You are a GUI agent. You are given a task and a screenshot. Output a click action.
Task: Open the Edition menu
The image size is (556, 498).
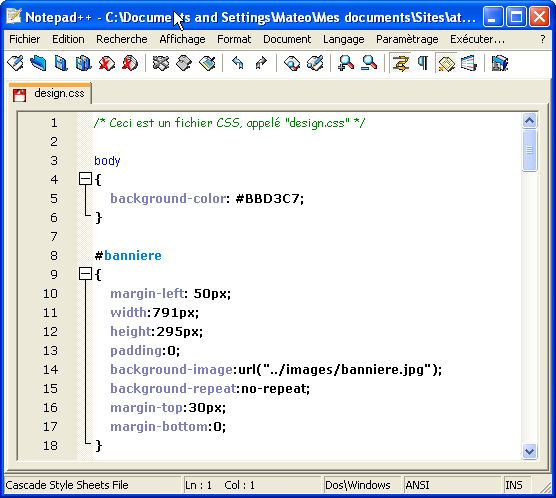click(68, 39)
